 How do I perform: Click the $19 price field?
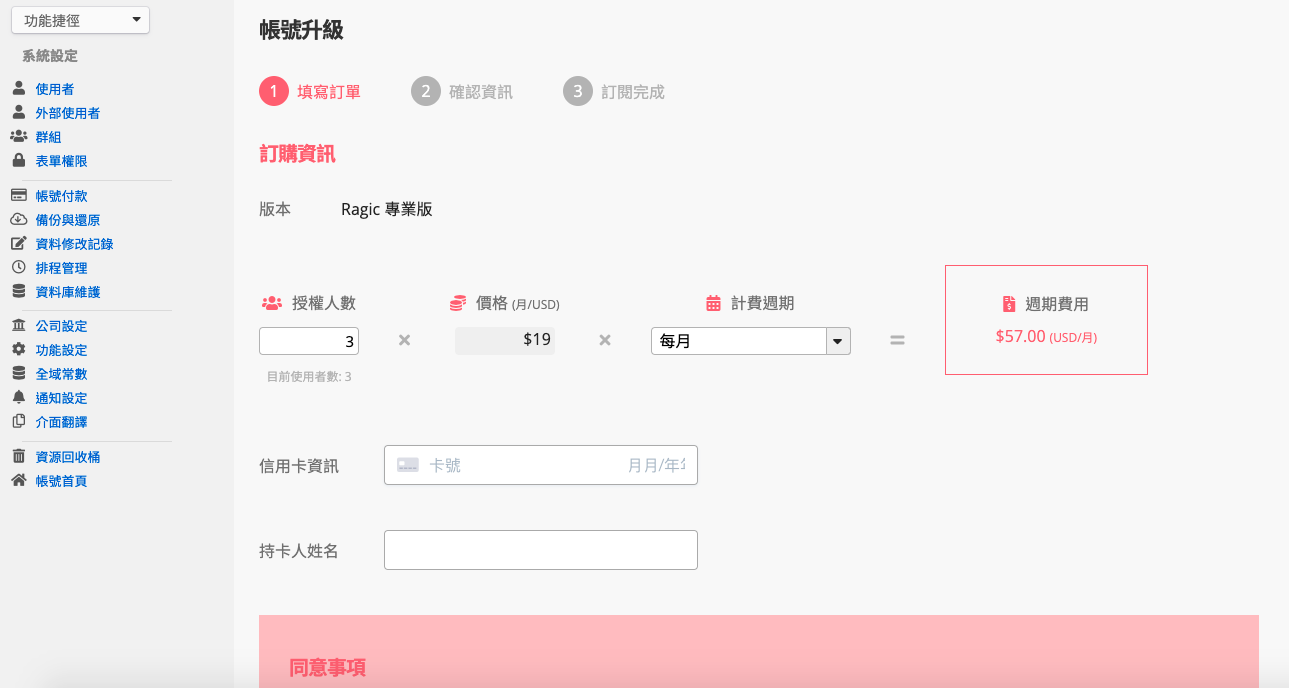click(x=505, y=340)
